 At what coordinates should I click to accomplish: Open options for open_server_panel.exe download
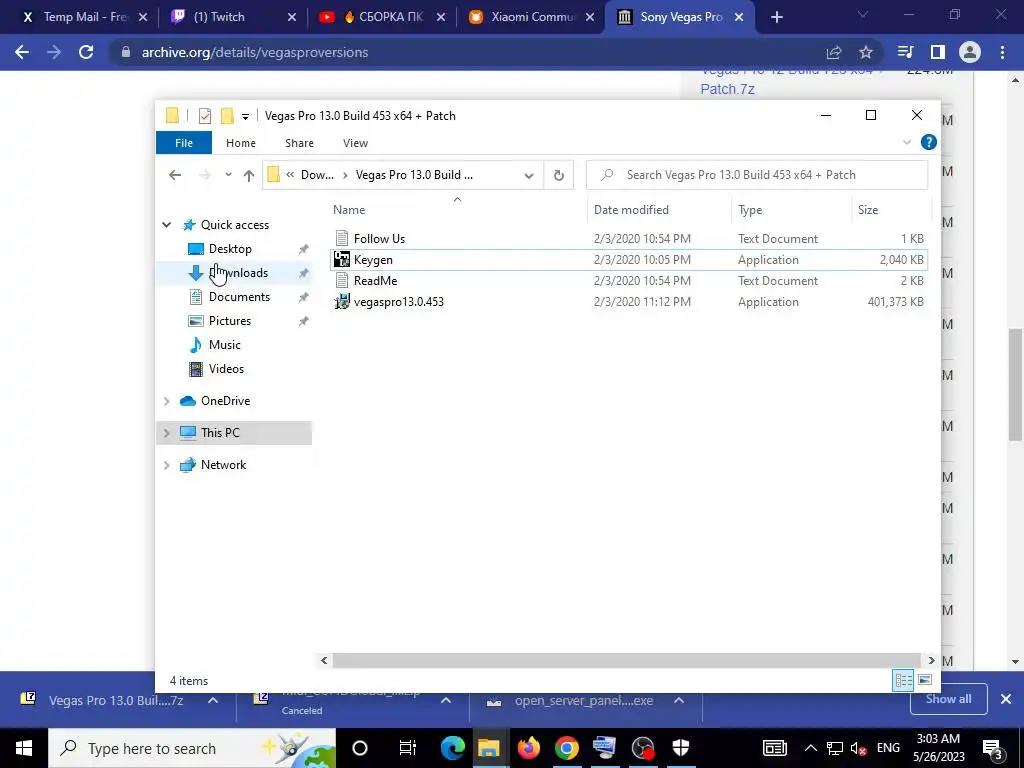point(679,700)
